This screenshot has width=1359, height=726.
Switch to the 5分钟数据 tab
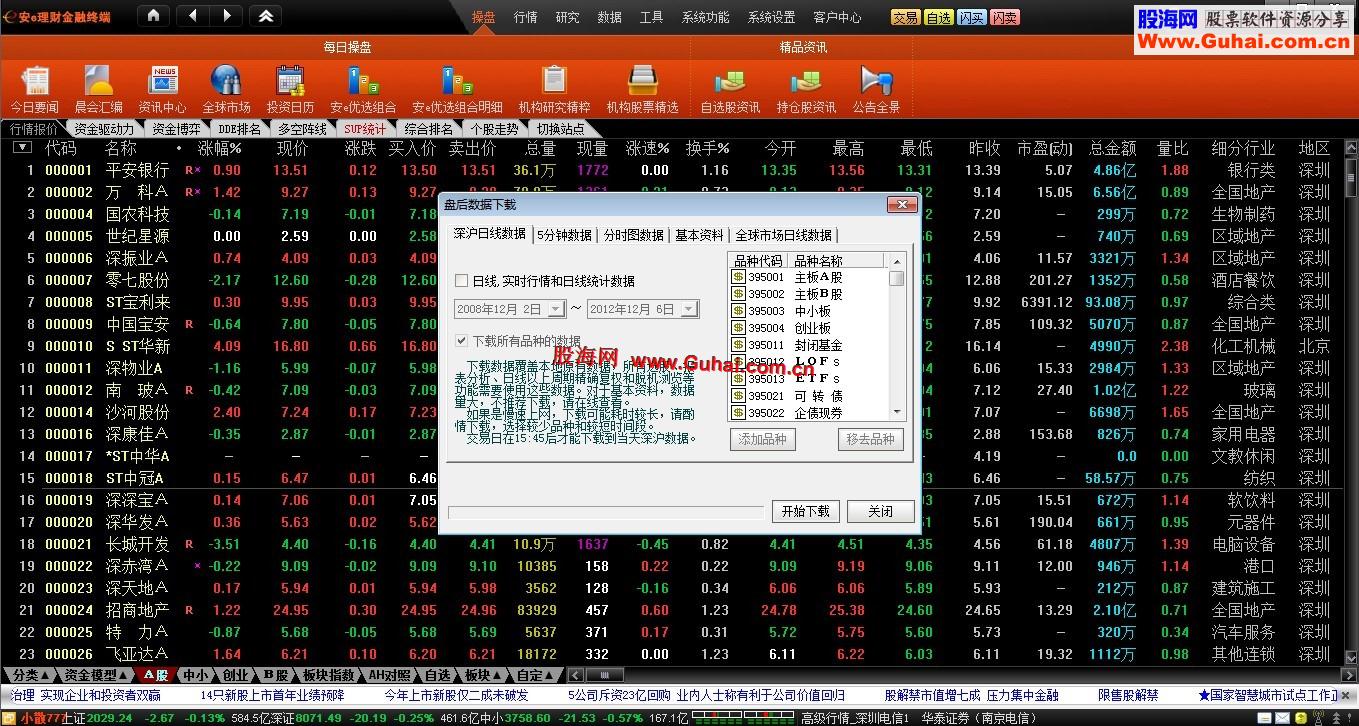(x=564, y=235)
